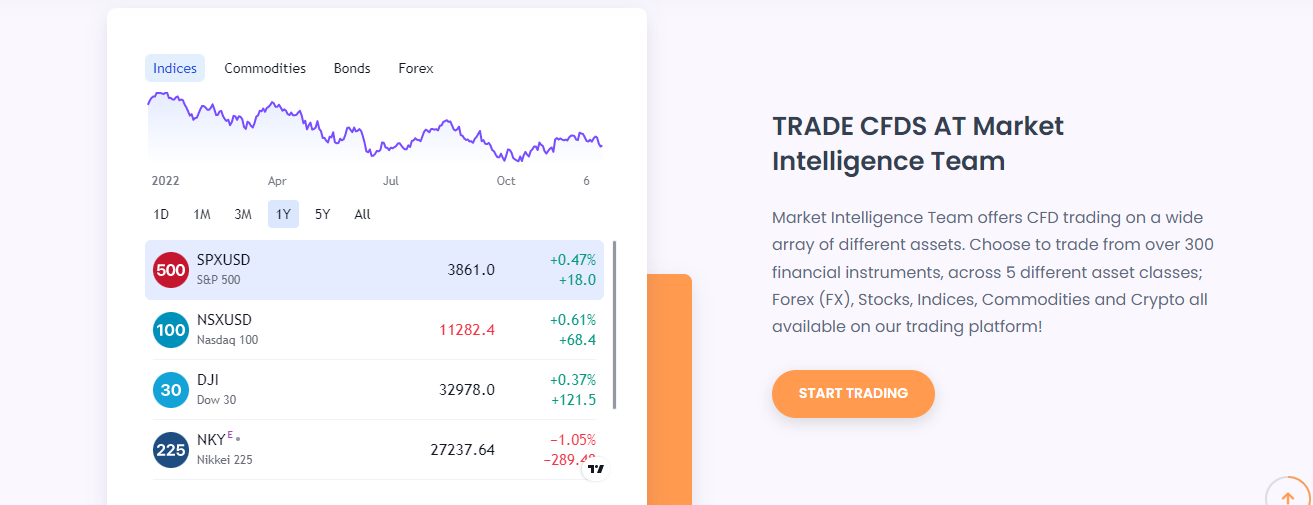Open the TradingView logo badge
The image size is (1313, 505).
[x=596, y=467]
